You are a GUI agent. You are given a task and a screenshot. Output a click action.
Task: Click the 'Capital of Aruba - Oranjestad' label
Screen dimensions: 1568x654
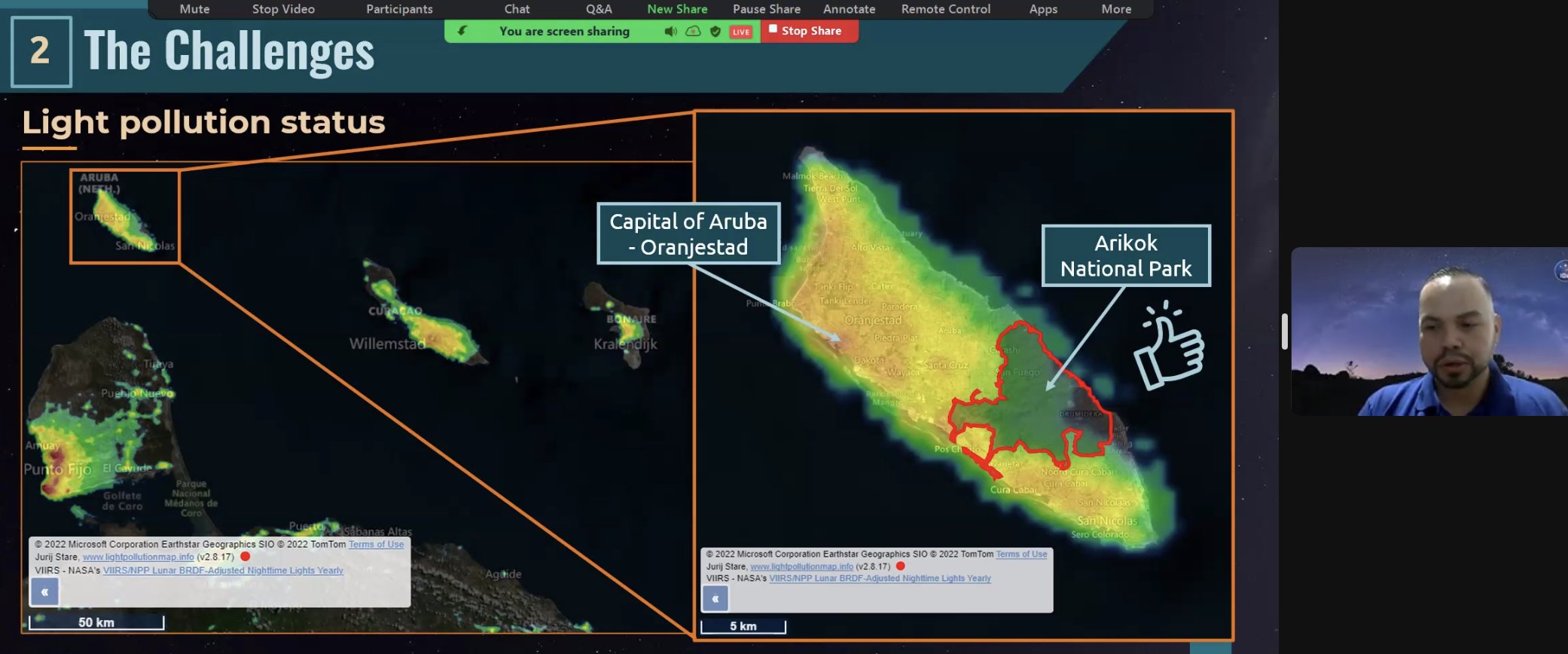pyautogui.click(x=688, y=234)
